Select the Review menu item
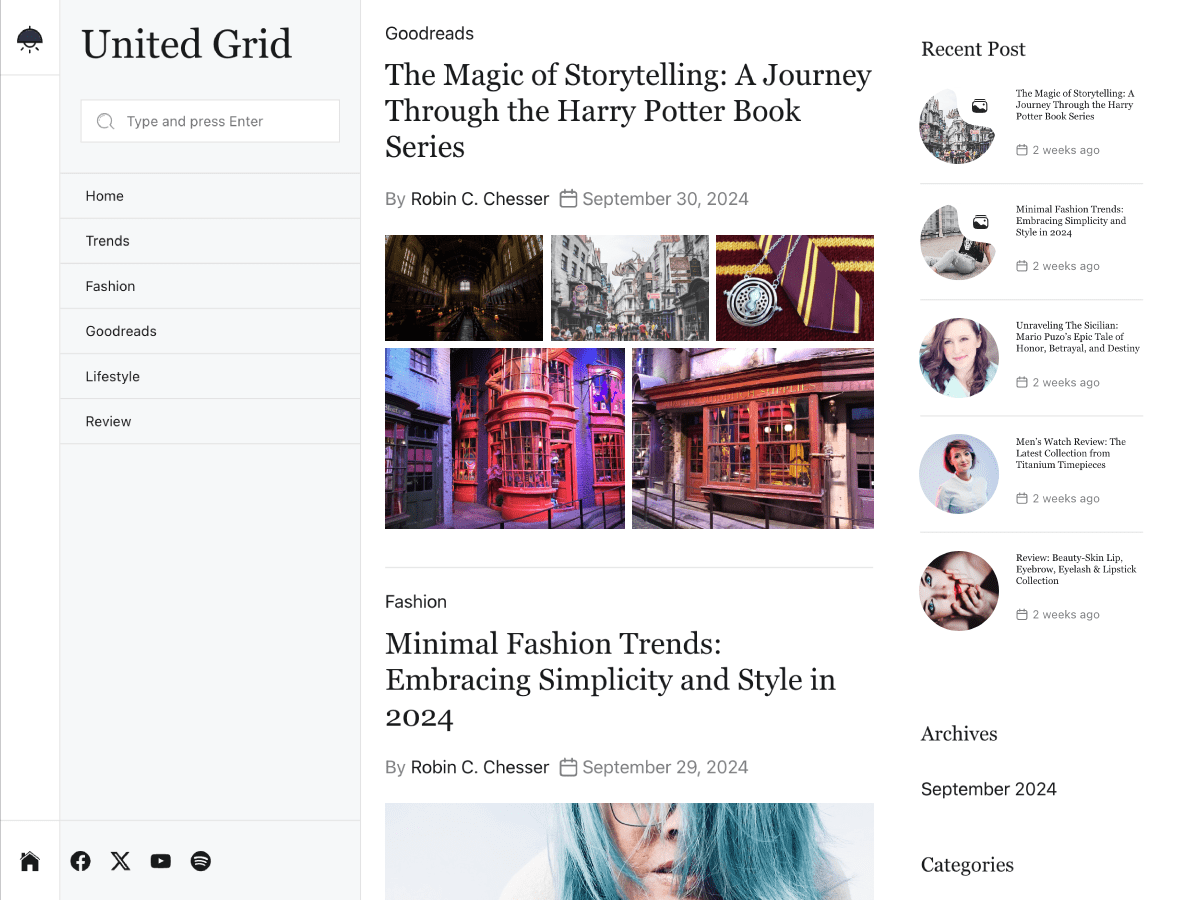 108,421
